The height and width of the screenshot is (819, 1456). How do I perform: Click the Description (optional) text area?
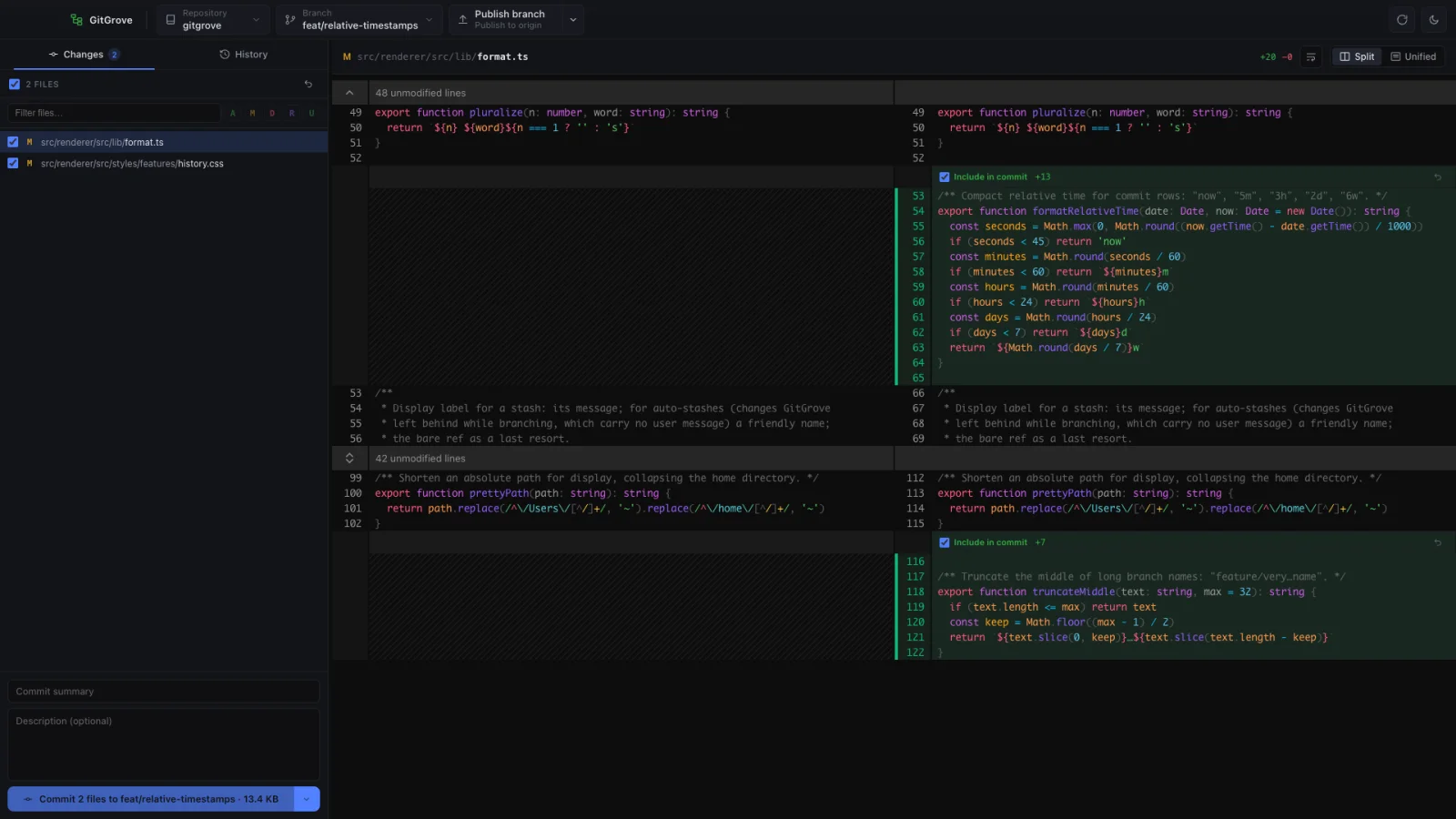[164, 744]
